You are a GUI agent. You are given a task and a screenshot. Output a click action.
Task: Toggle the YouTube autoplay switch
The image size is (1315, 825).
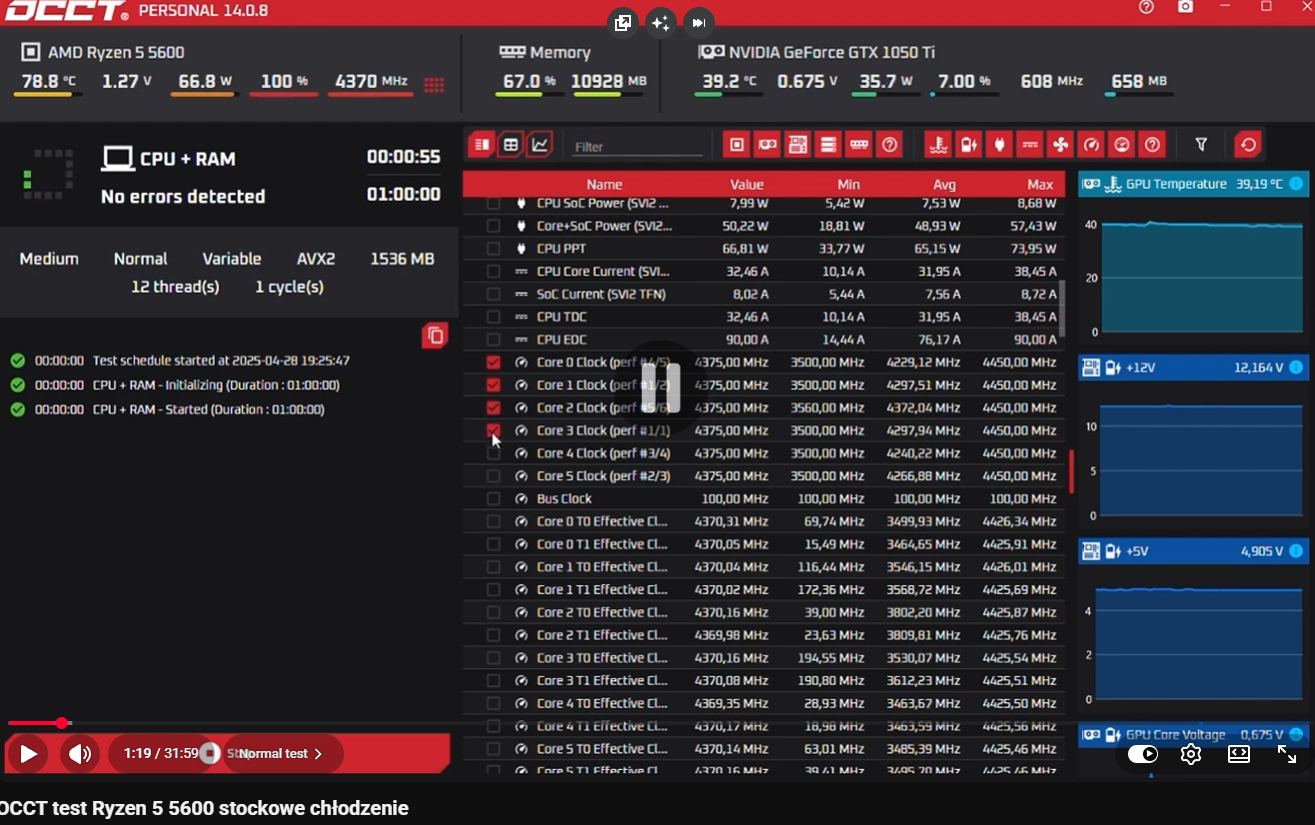pos(1142,754)
